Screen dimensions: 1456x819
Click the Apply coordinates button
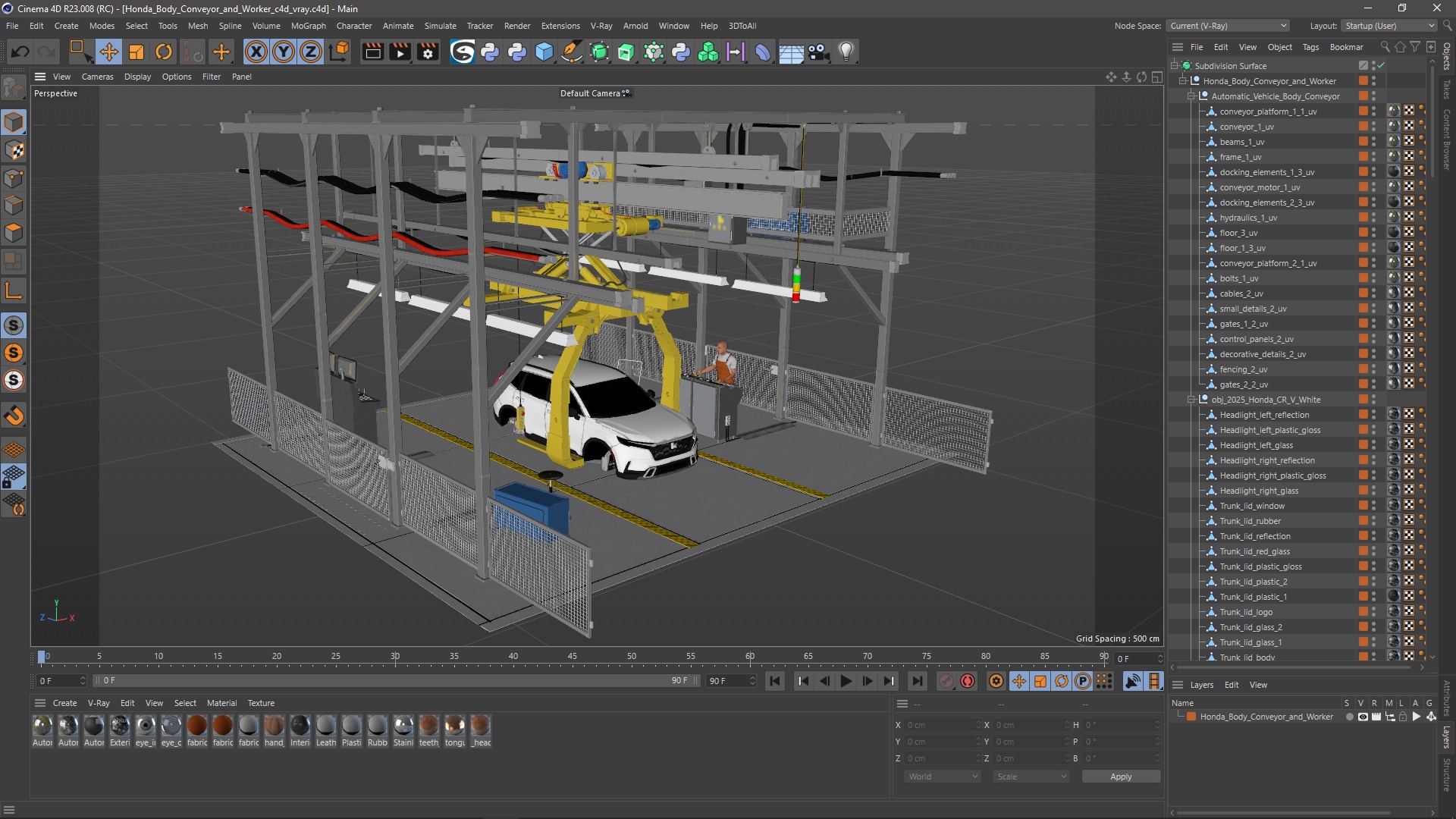coord(1120,777)
